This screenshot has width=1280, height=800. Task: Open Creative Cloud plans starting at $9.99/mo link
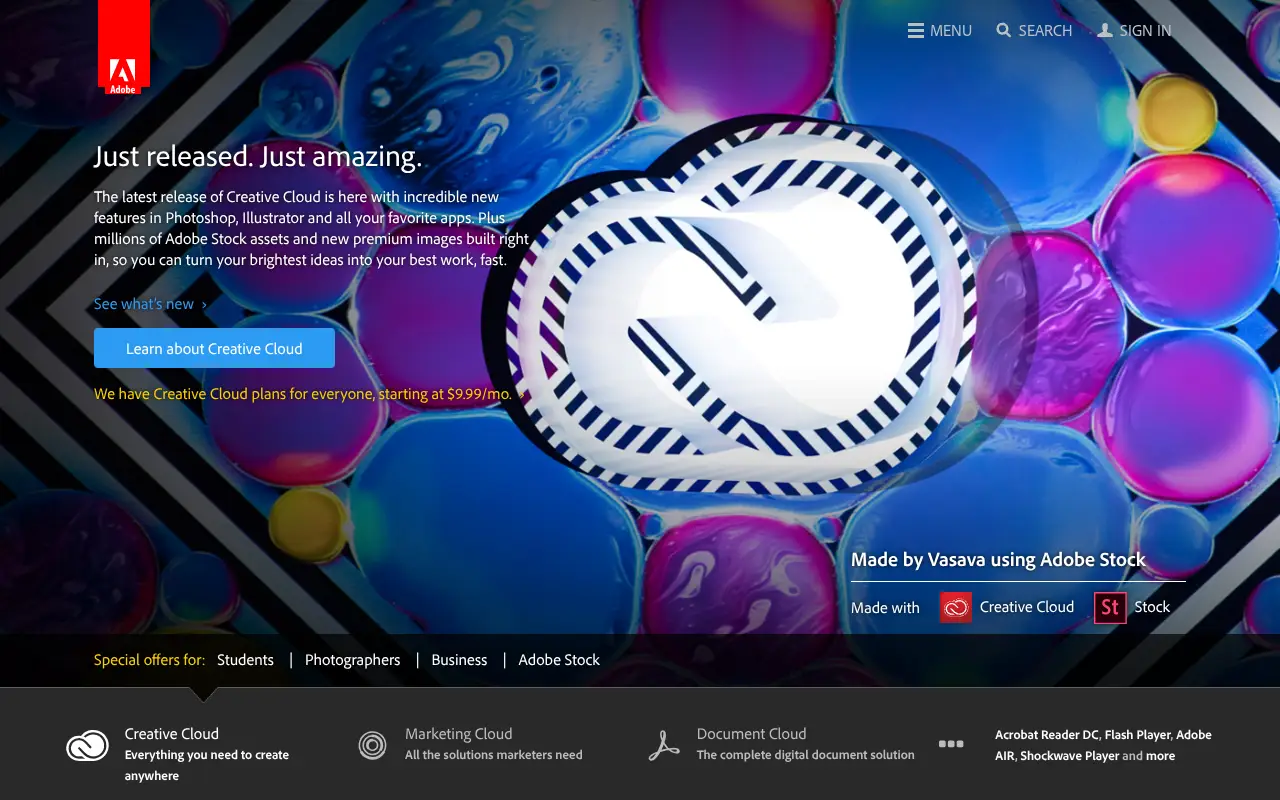click(x=309, y=394)
